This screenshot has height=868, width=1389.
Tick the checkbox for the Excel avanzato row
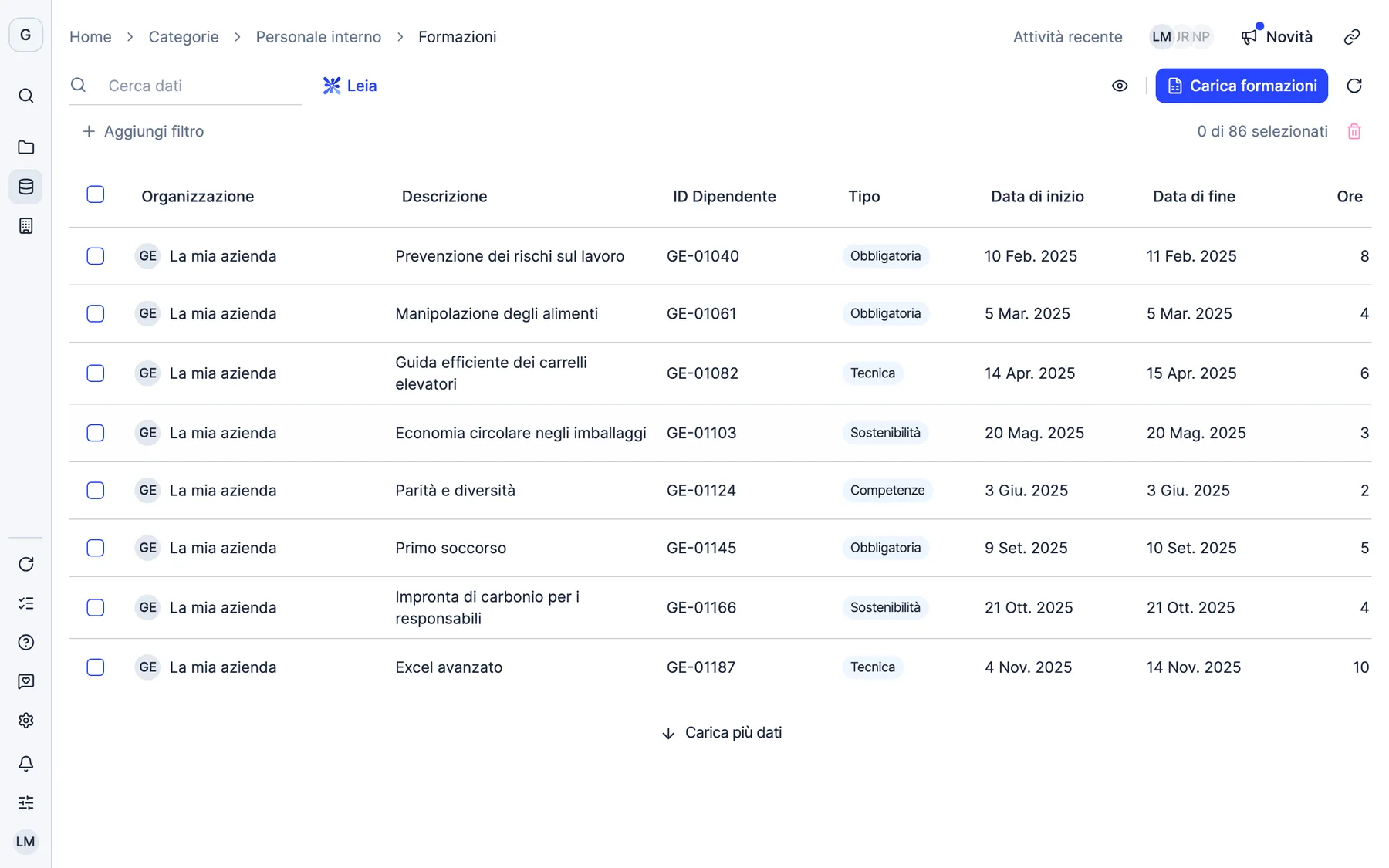click(96, 667)
